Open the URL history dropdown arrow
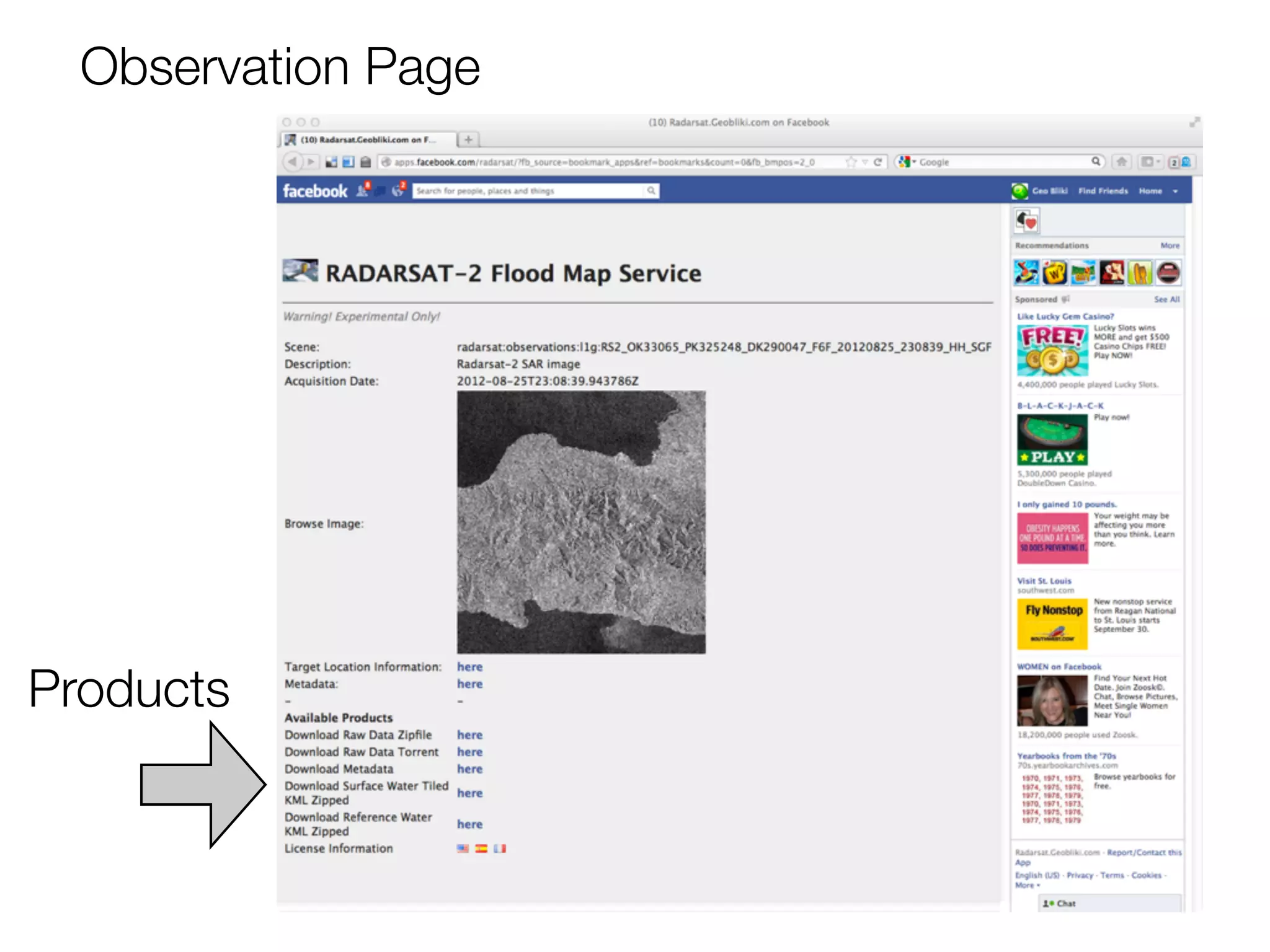The image size is (1270, 952). [864, 162]
